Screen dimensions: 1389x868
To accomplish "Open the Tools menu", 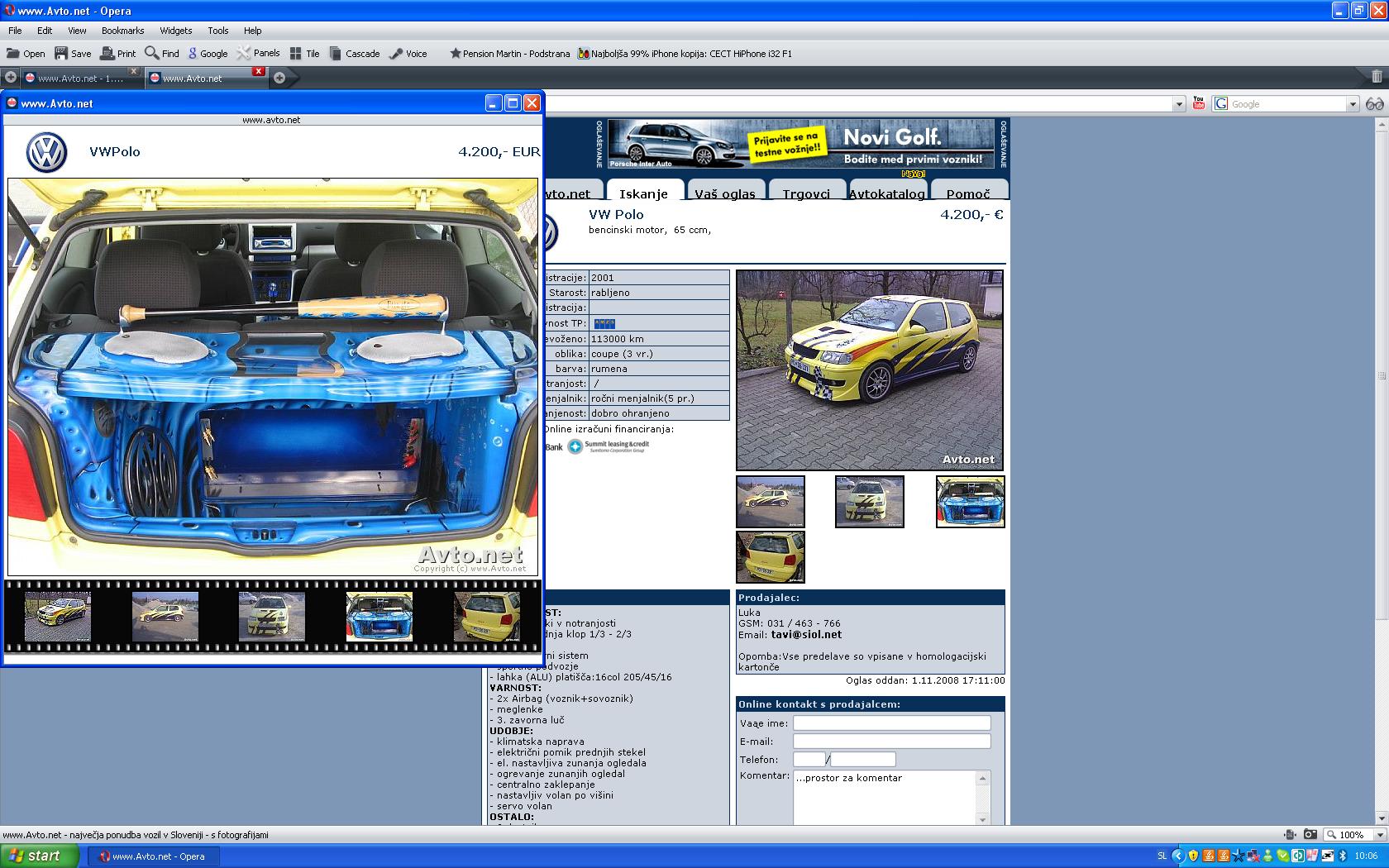I will coord(218,31).
